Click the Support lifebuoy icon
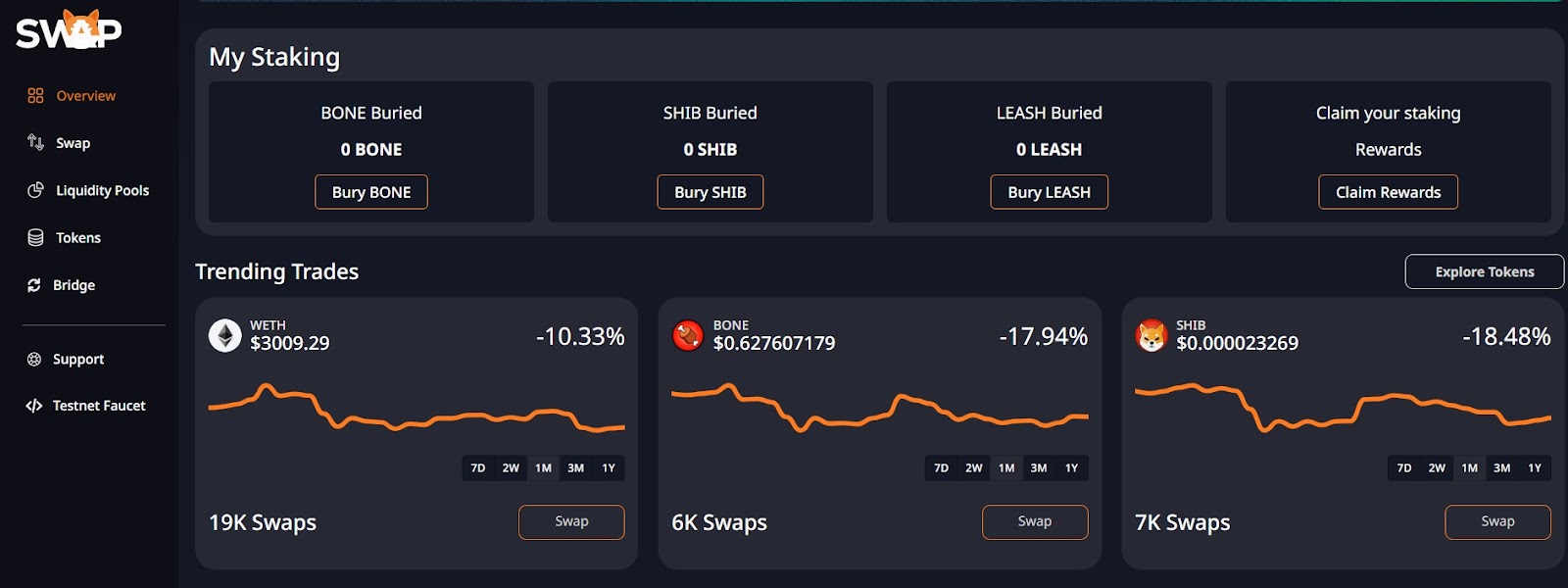Image resolution: width=1568 pixels, height=588 pixels. point(34,359)
